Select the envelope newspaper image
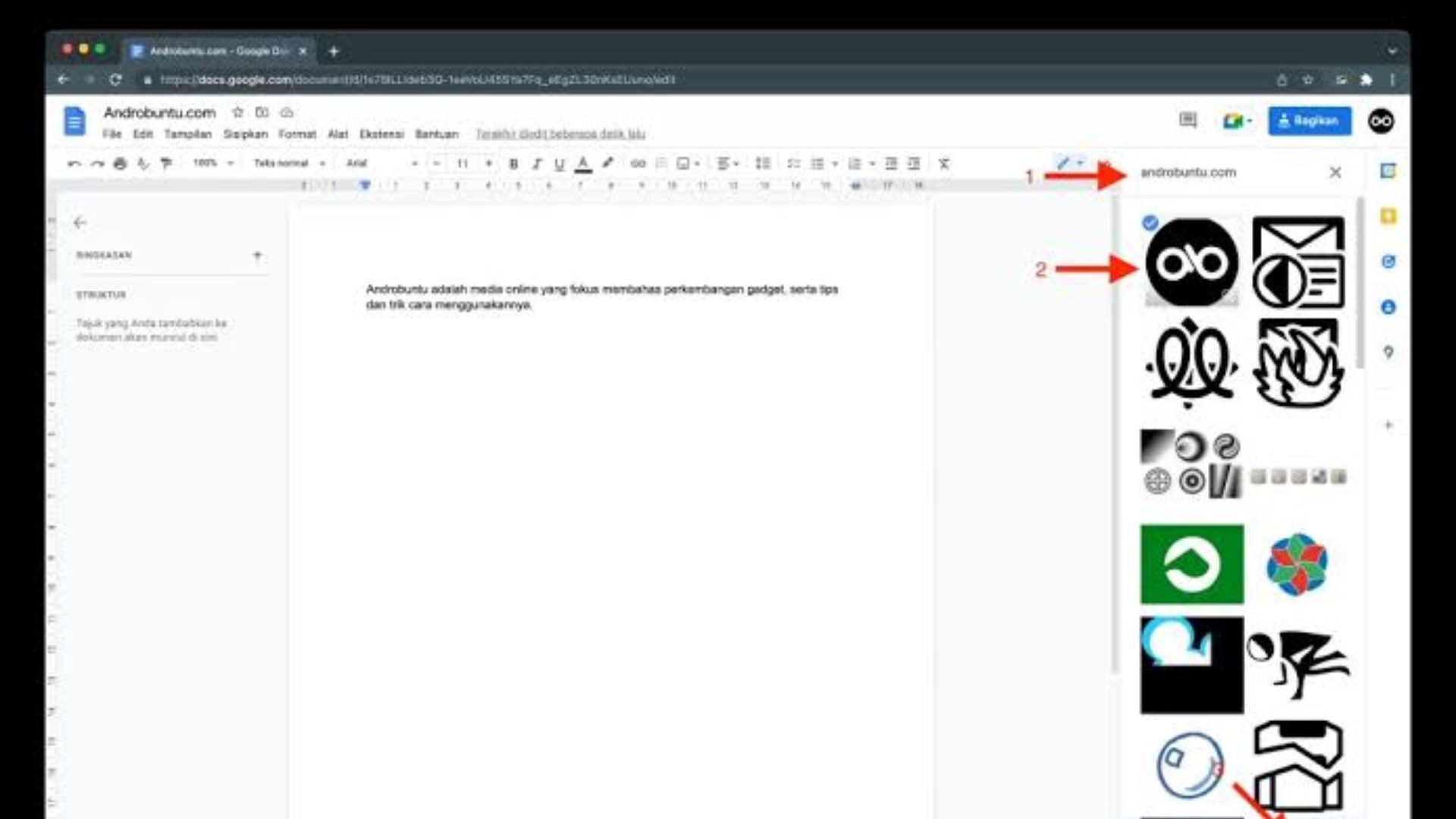The height and width of the screenshot is (819, 1456). tap(1298, 262)
